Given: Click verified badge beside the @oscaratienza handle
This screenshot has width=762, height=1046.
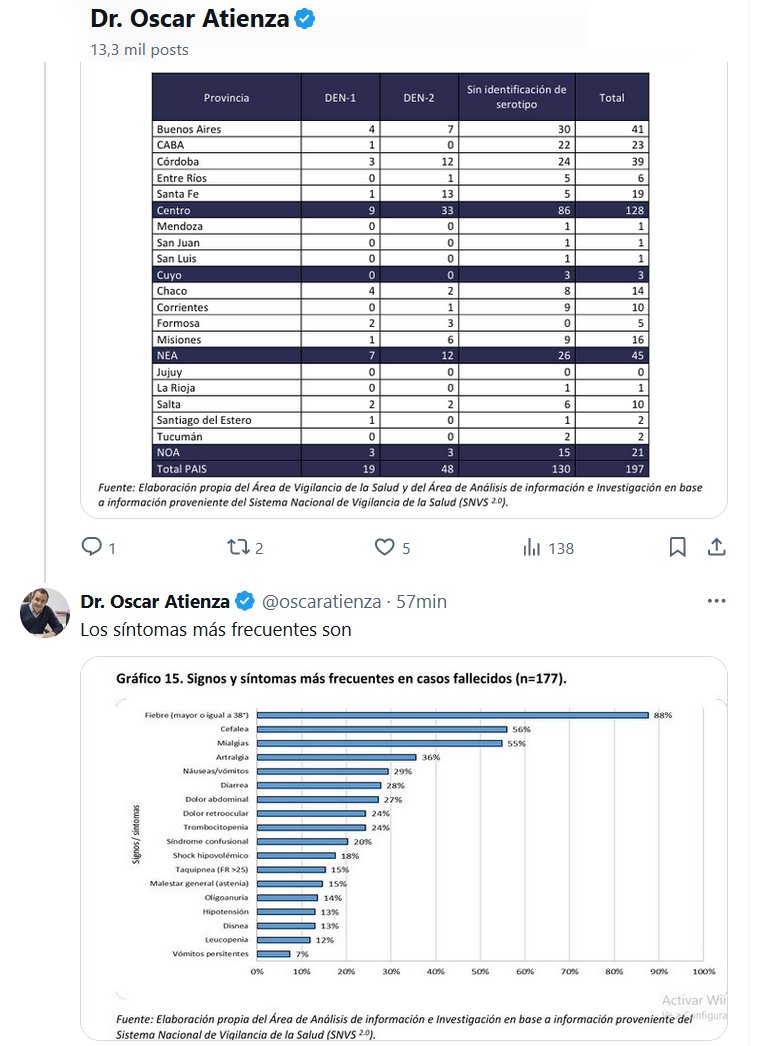Looking at the screenshot, I should coord(245,601).
